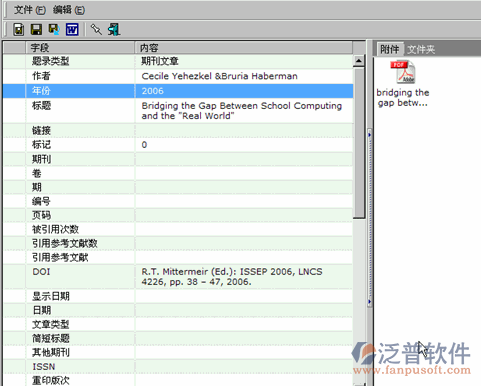Image resolution: width=481 pixels, height=386 pixels.
Task: Click the 作者 content cell with Cecile Yehezkel
Action: pyautogui.click(x=244, y=76)
